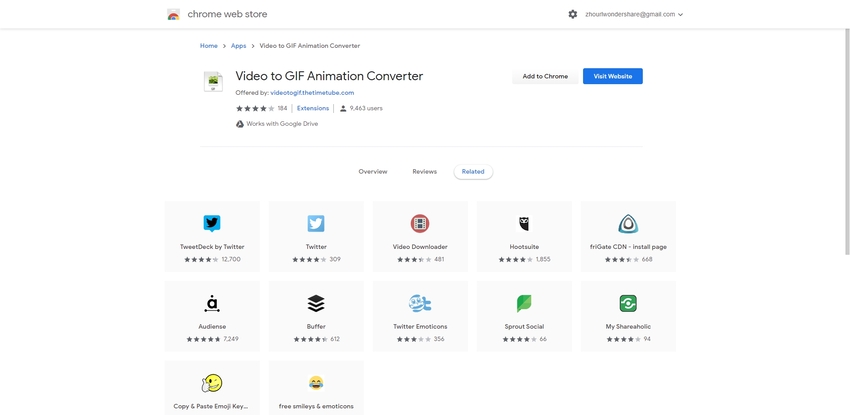Viewport: 850px width, 415px height.
Task: Click the Audiense title text
Action: click(212, 327)
